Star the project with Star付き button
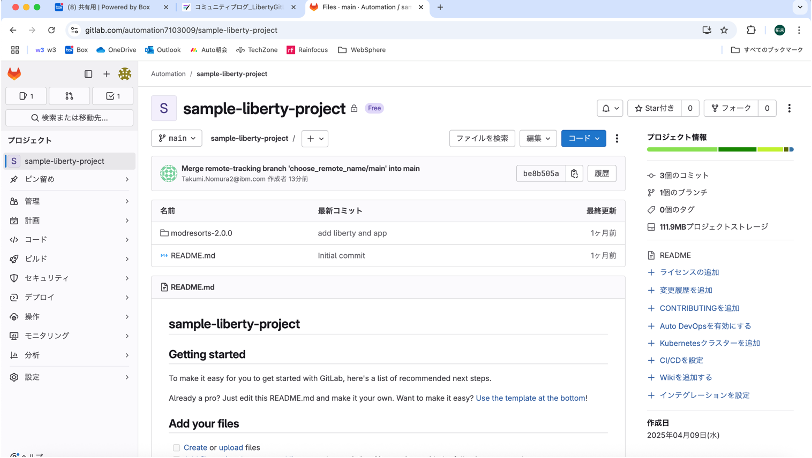 [x=655, y=108]
